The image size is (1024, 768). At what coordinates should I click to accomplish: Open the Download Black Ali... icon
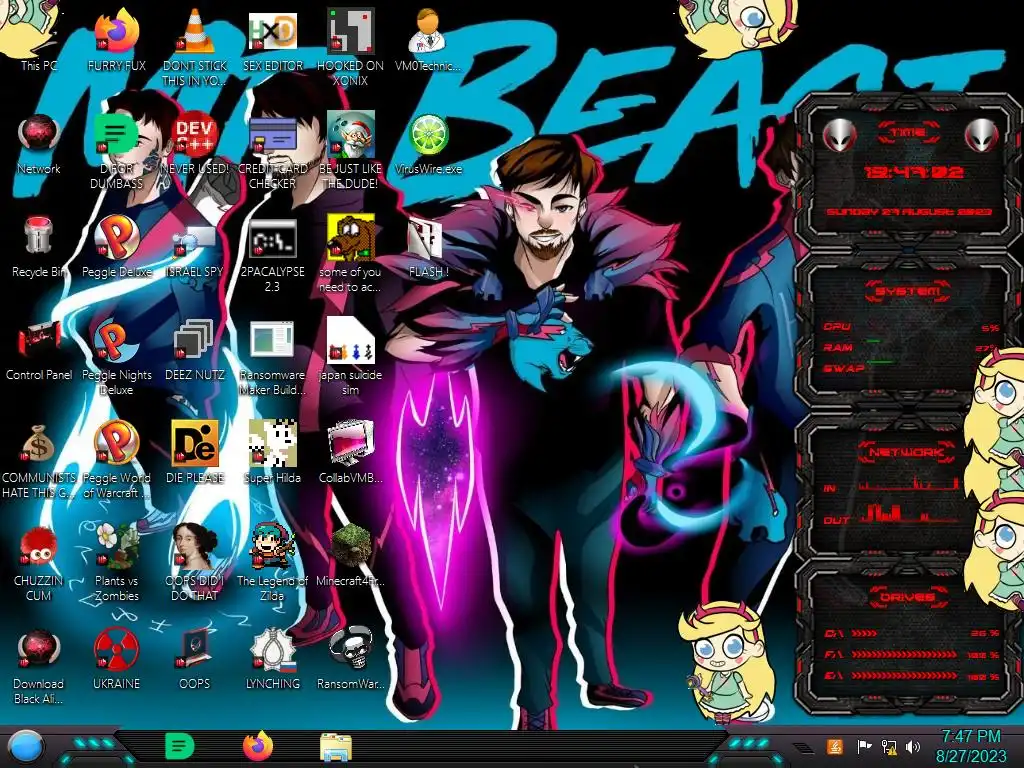tap(39, 665)
